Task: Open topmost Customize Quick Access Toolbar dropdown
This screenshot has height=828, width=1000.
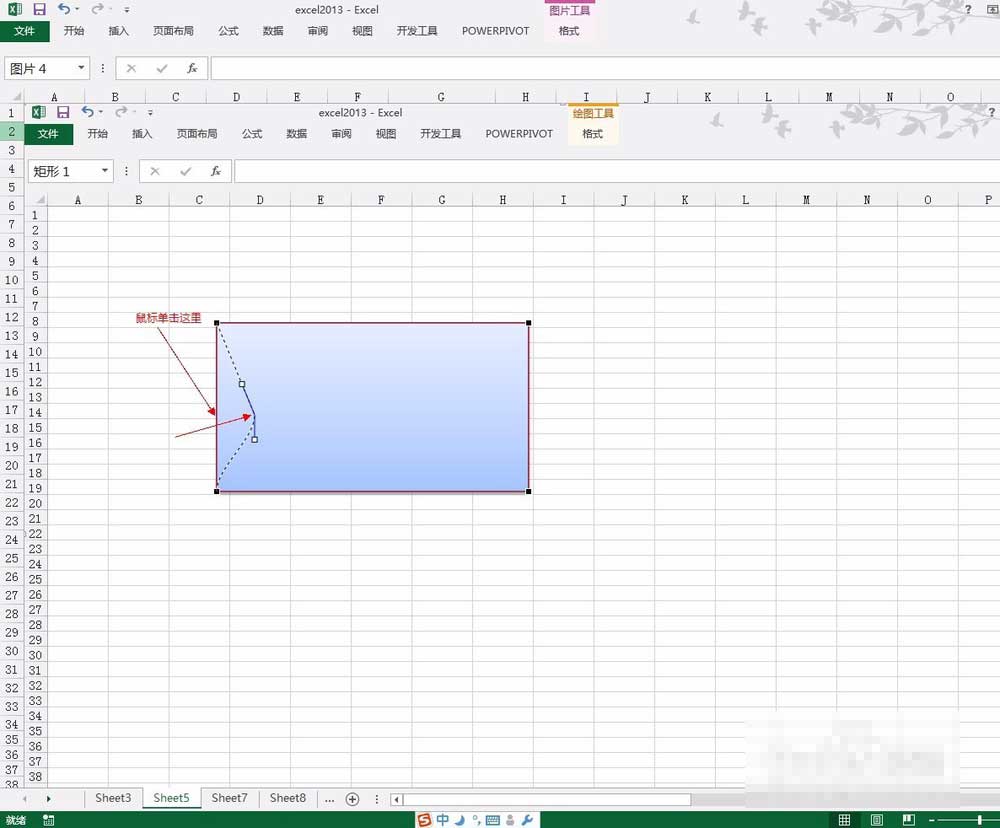Action: [x=127, y=10]
